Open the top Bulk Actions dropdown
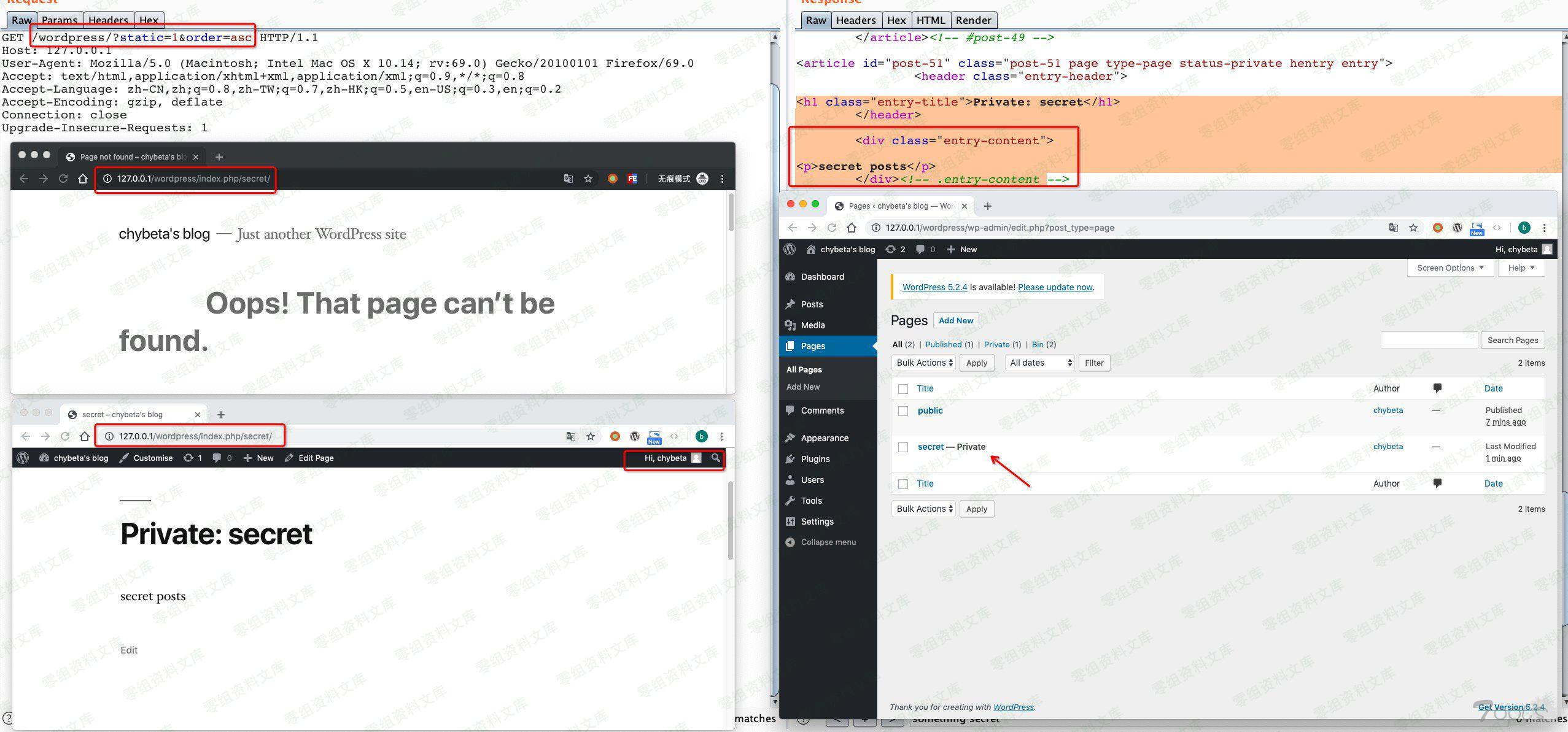Screen dimensions: 1568x732 pyautogui.click(x=924, y=363)
